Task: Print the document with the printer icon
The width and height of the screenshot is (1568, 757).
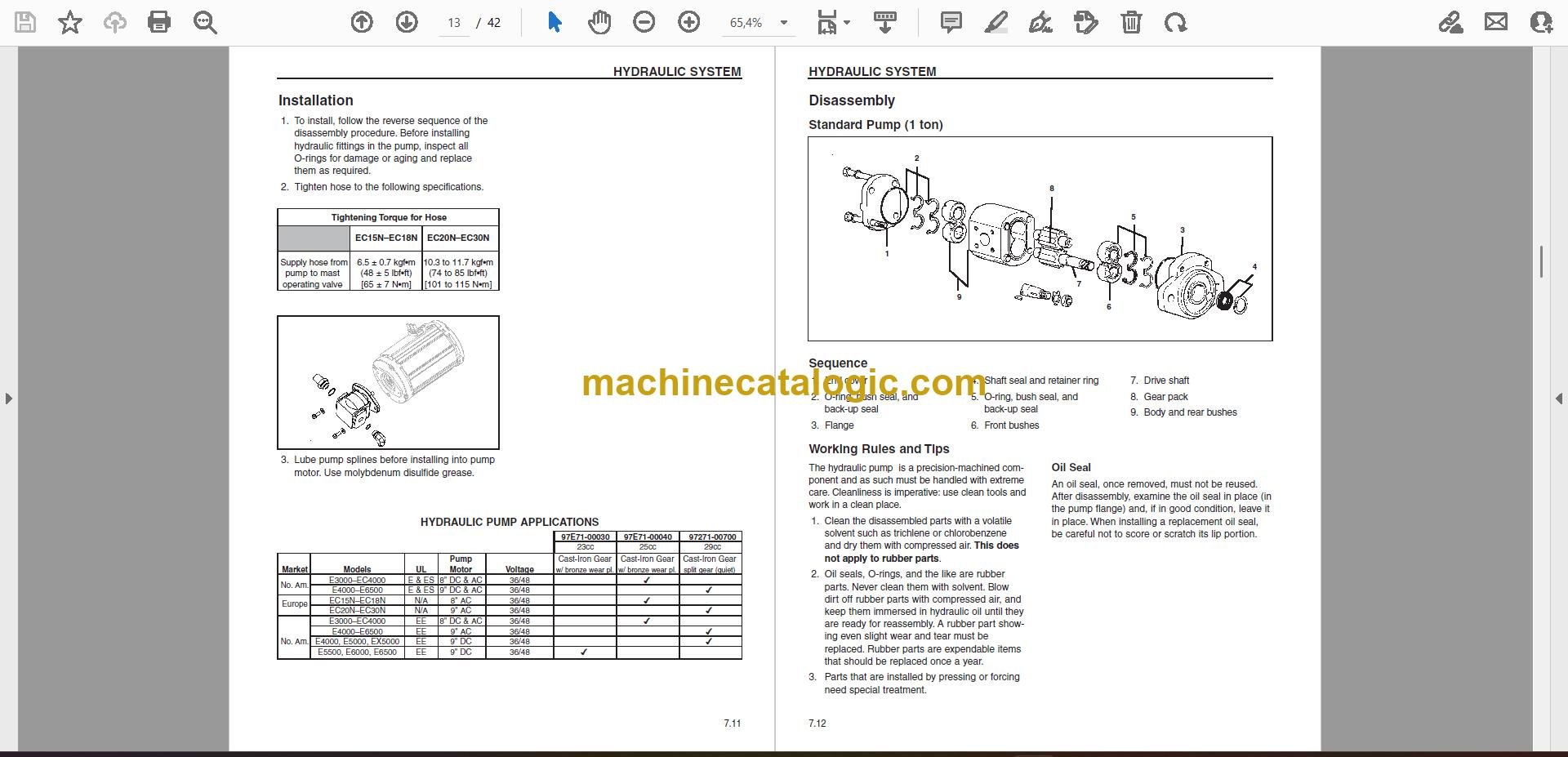Action: coord(159,22)
